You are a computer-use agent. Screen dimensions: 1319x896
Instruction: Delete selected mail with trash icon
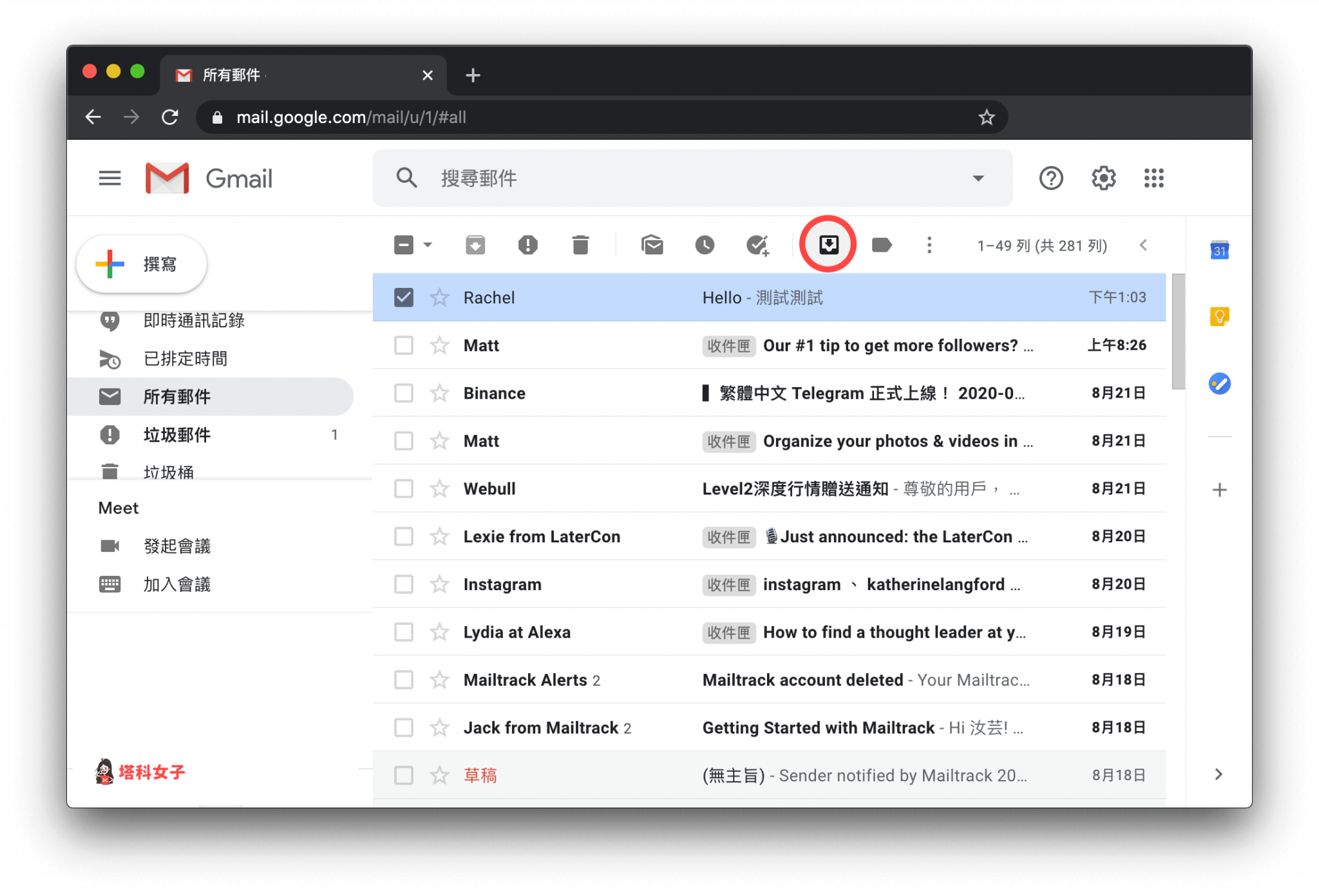(x=580, y=245)
